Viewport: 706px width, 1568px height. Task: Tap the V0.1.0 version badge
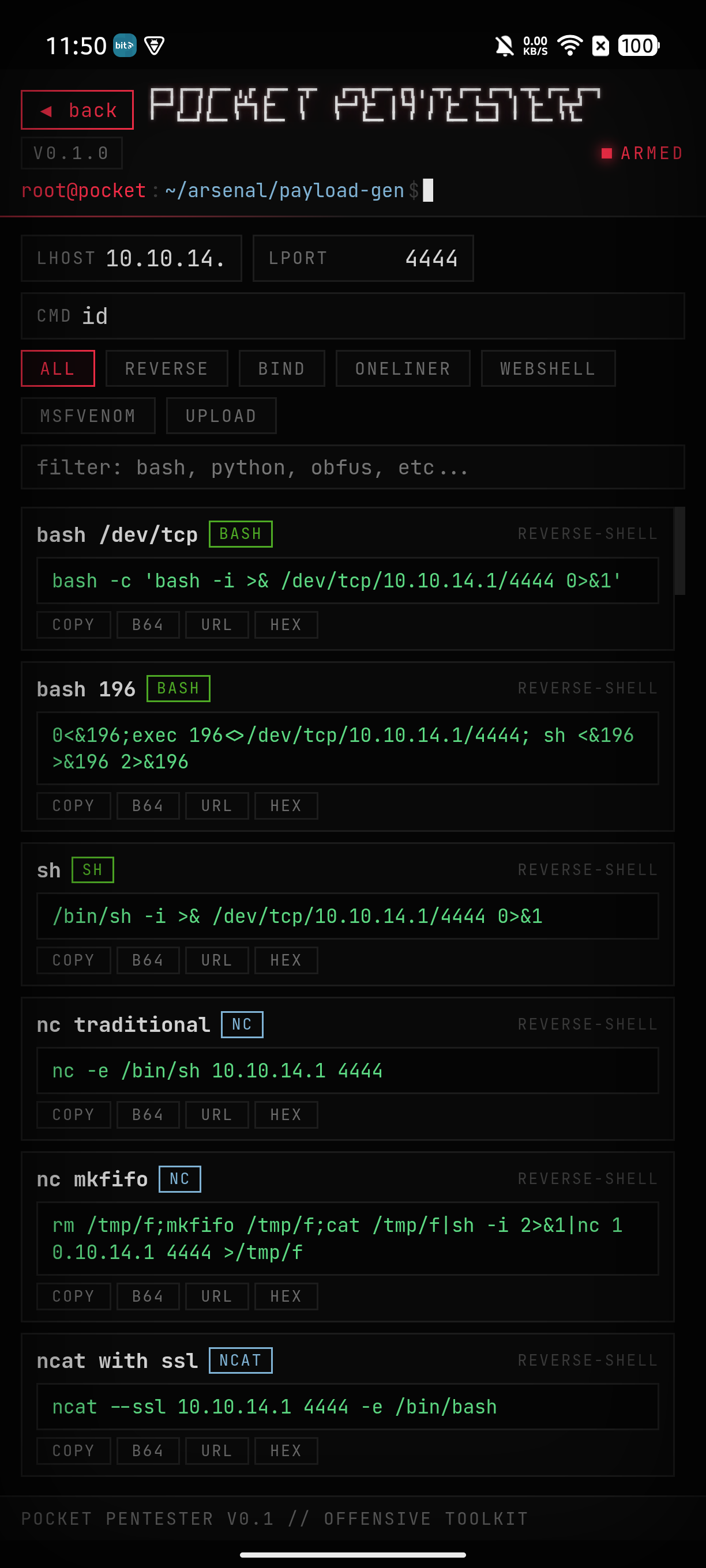[72, 153]
